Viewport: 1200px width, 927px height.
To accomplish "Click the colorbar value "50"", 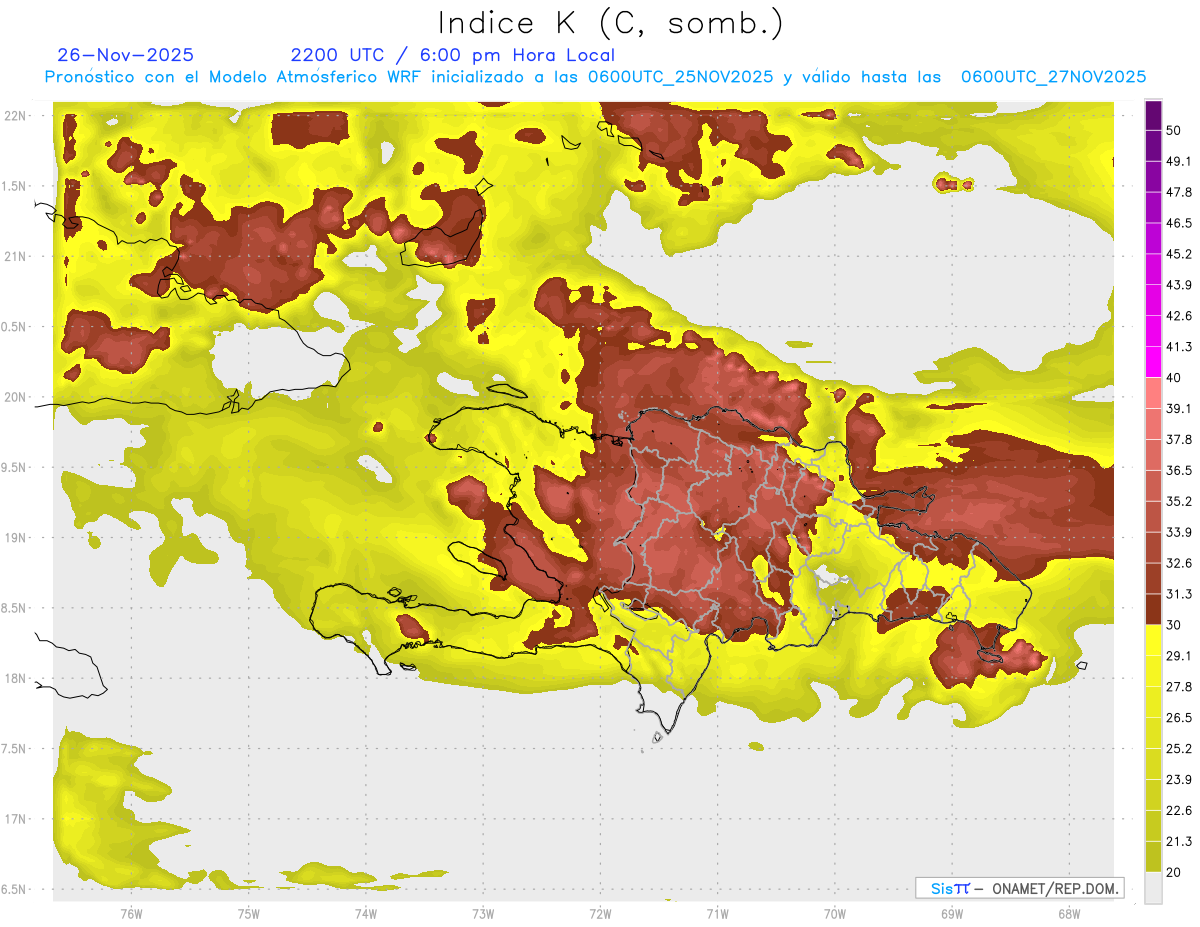I will (1175, 131).
